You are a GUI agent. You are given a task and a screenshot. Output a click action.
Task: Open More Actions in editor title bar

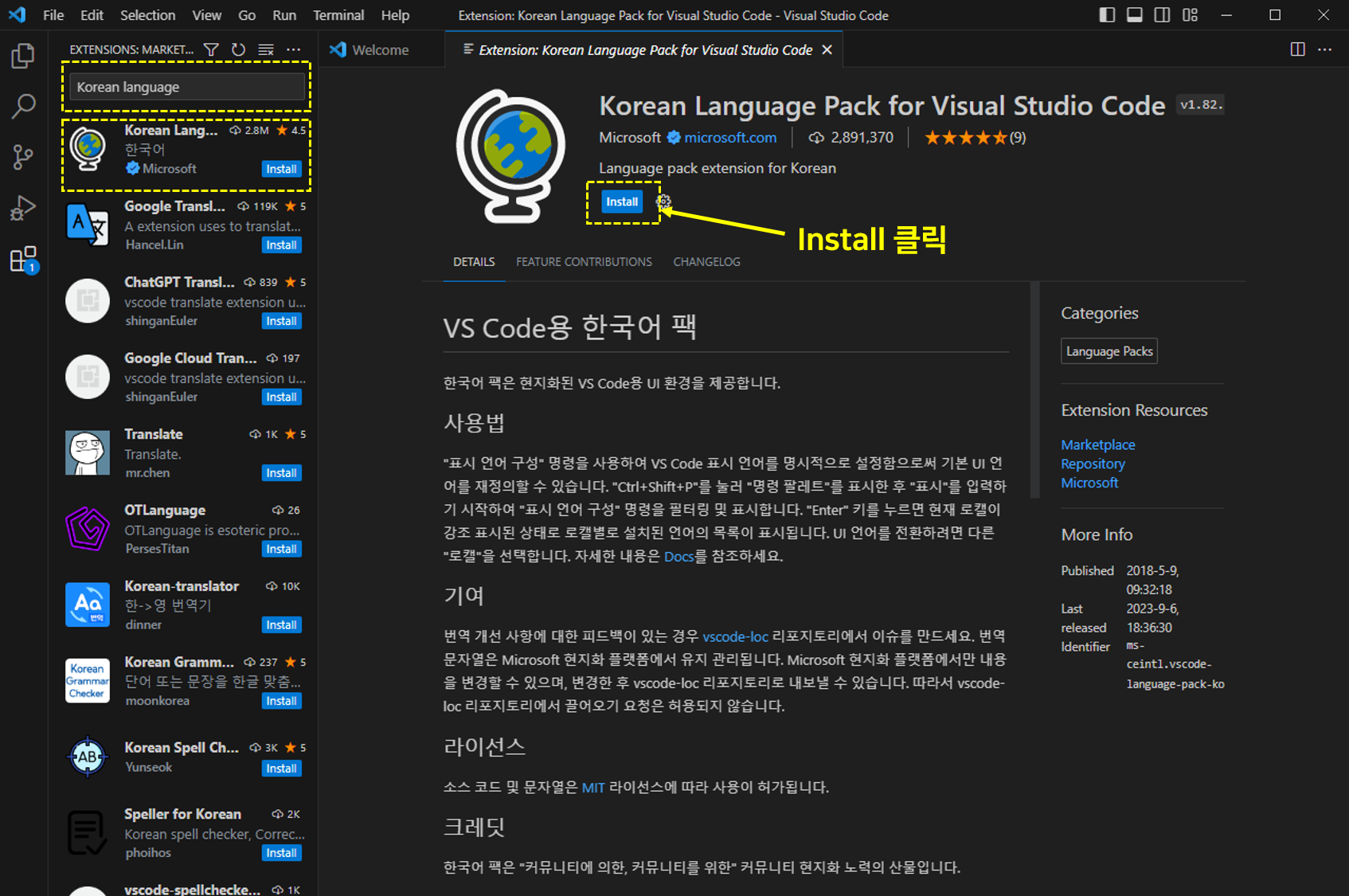[1324, 49]
